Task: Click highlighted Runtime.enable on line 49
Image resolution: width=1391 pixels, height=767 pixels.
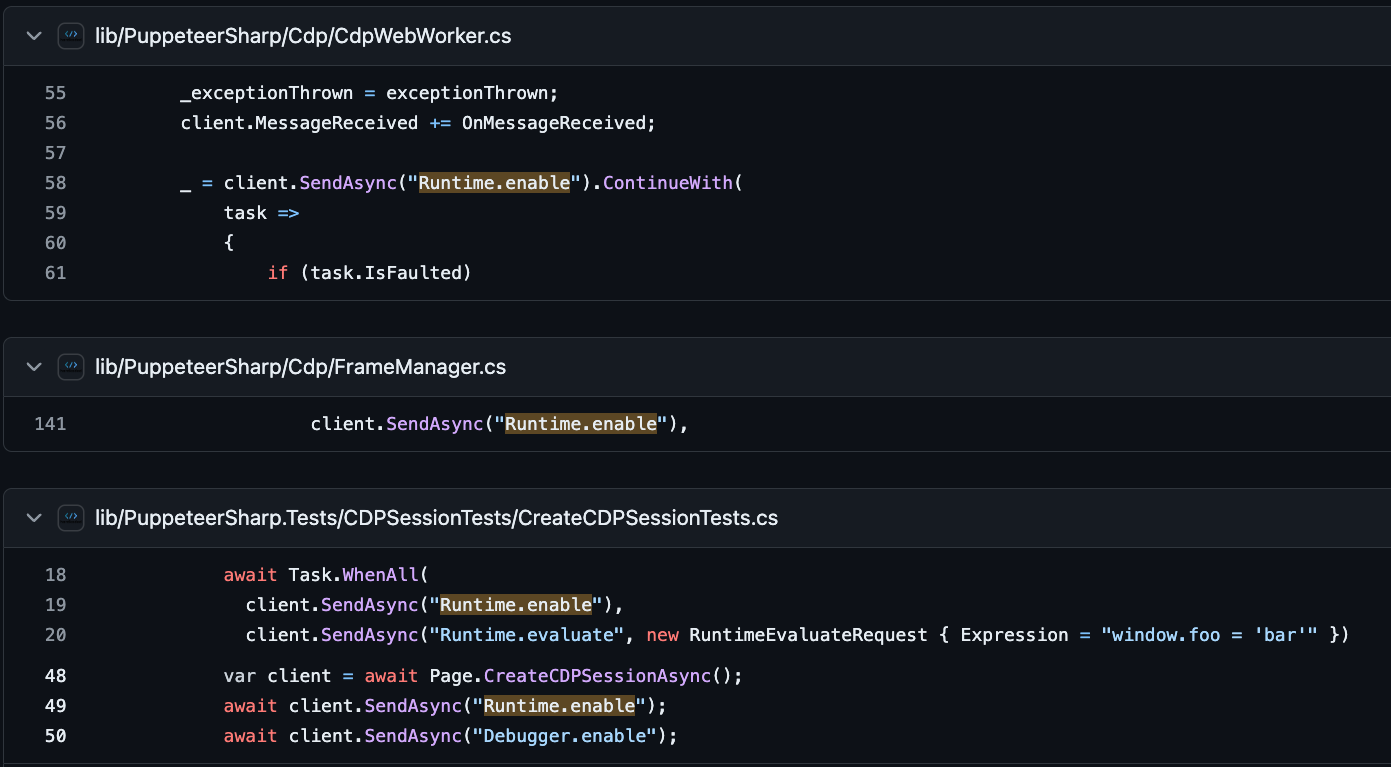Action: [x=559, y=706]
